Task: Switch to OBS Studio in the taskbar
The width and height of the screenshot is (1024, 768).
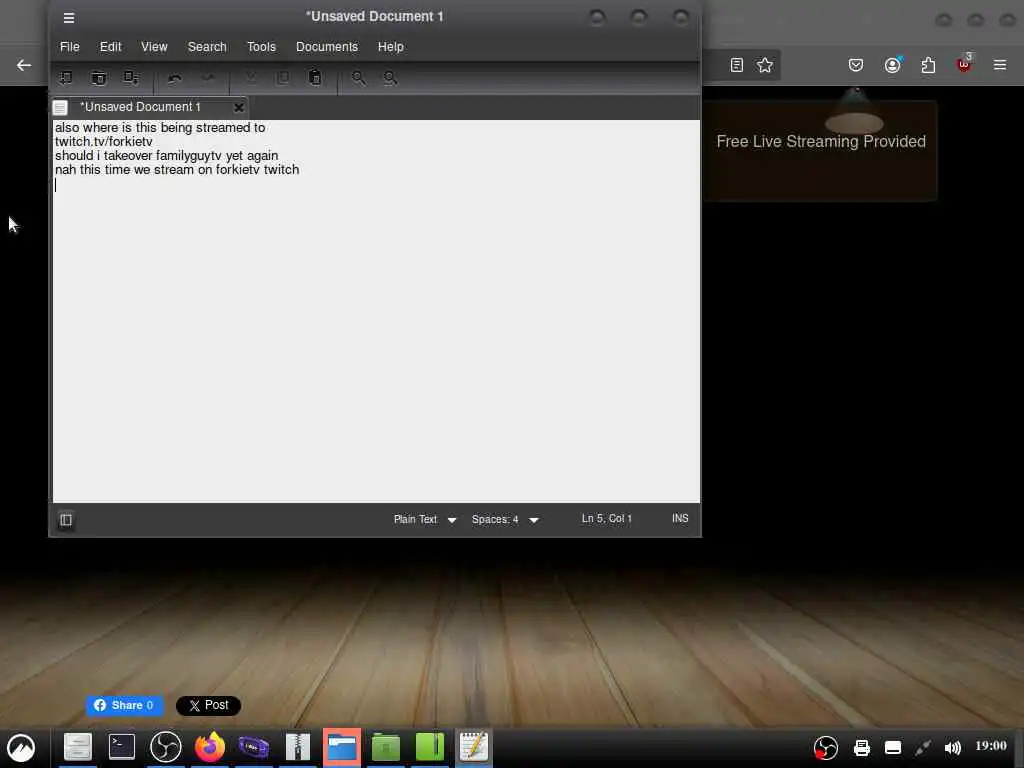Action: [165, 747]
